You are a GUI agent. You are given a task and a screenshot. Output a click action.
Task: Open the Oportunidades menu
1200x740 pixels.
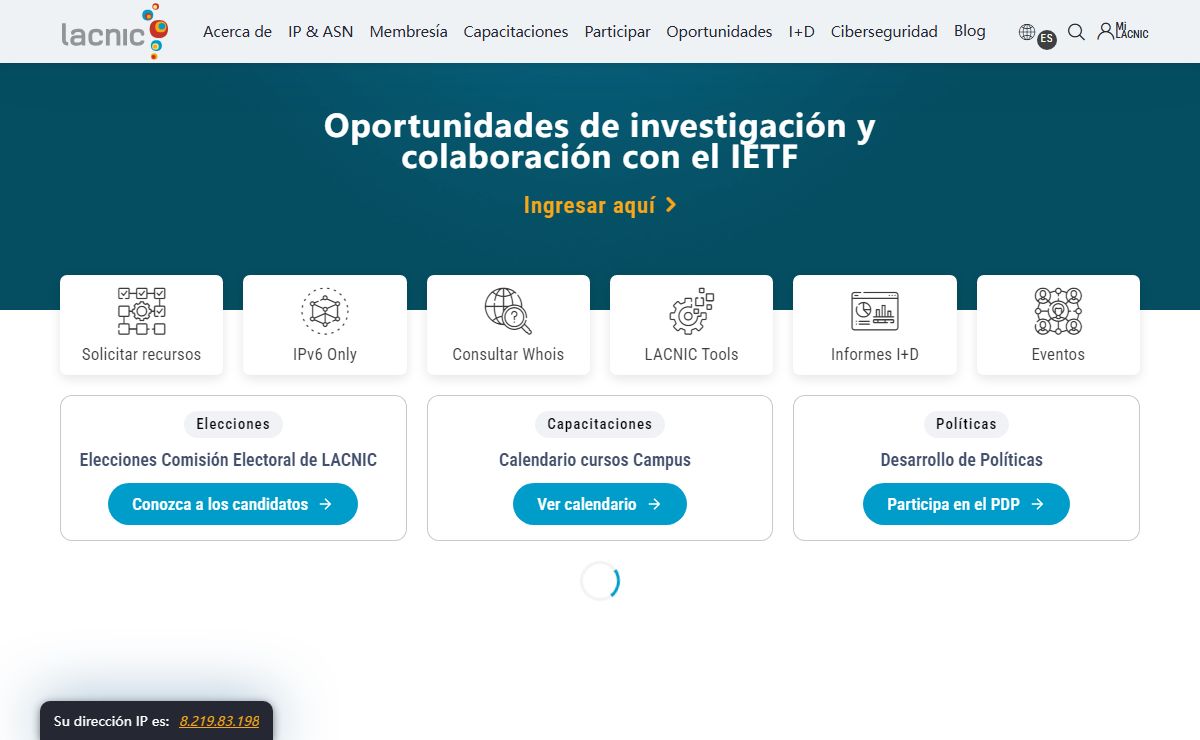[x=719, y=32]
